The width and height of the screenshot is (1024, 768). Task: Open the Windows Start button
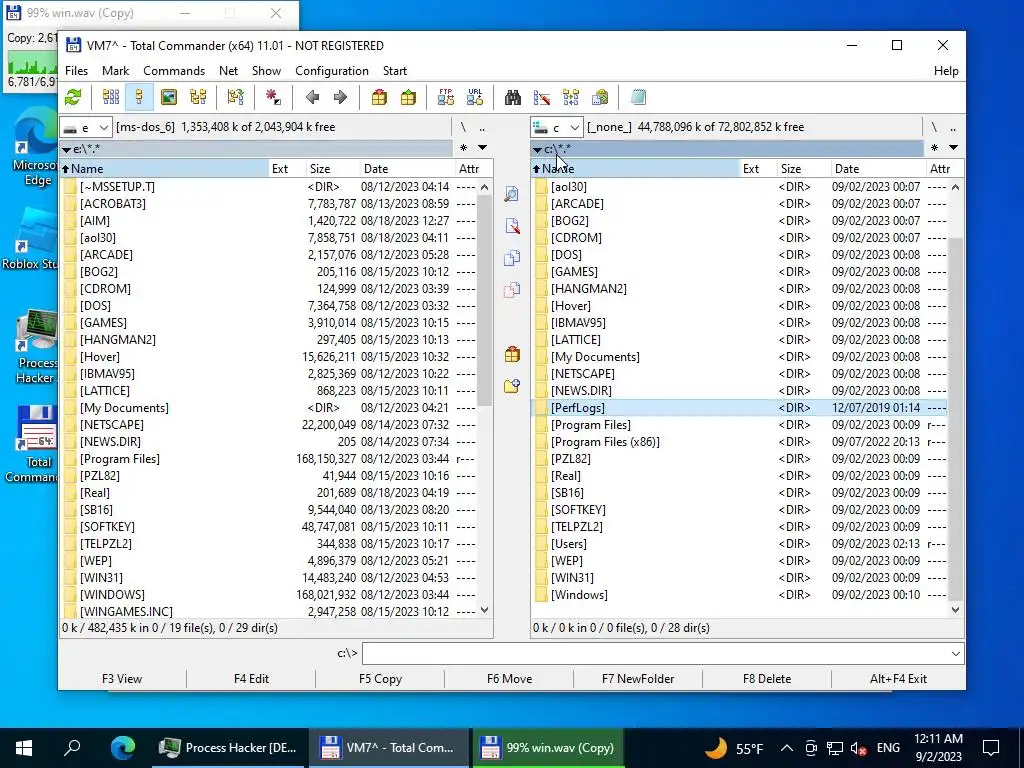(x=24, y=748)
